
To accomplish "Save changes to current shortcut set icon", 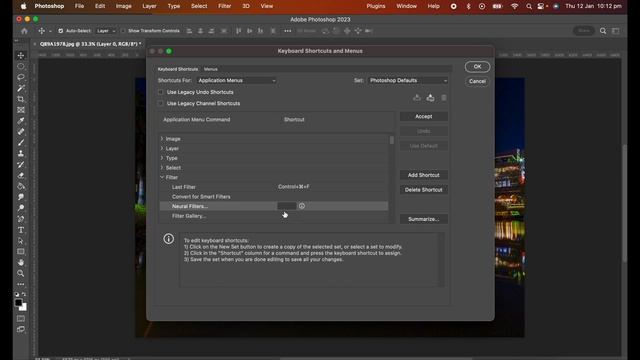I will point(416,98).
